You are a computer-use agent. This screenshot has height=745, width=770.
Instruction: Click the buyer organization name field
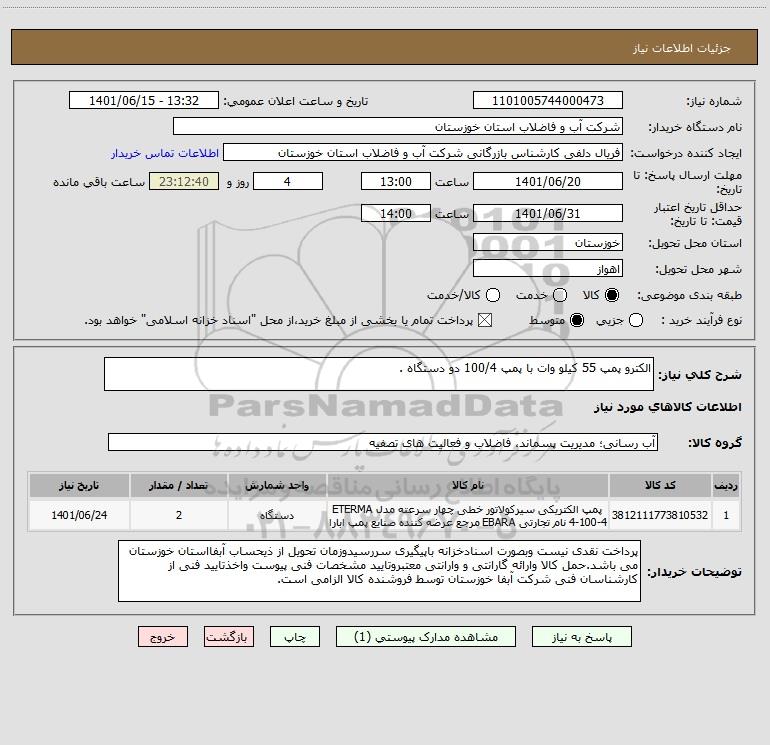(398, 126)
